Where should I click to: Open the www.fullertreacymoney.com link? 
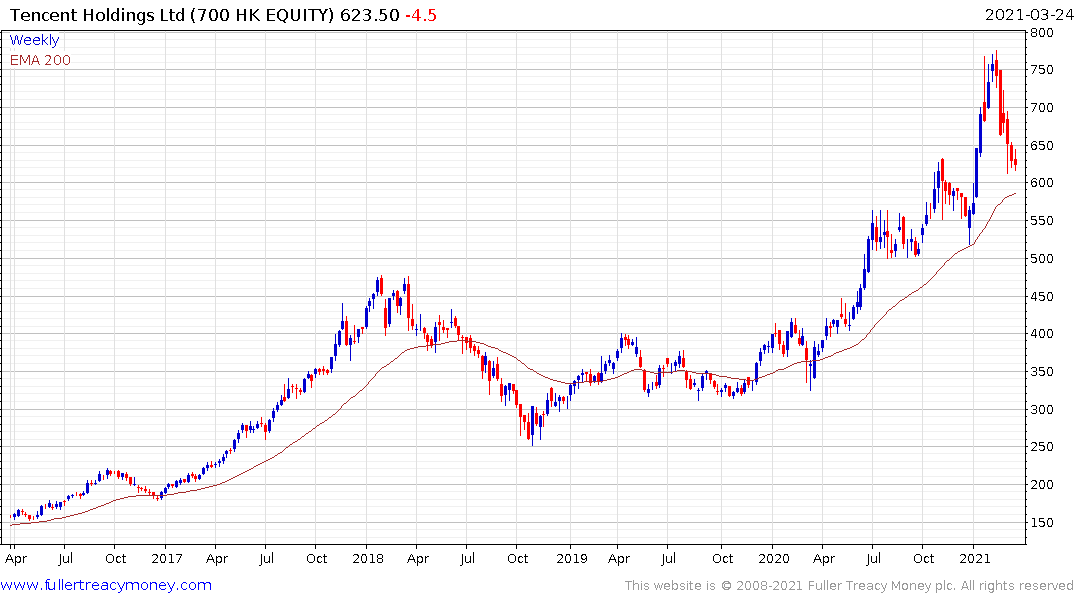[x=106, y=585]
